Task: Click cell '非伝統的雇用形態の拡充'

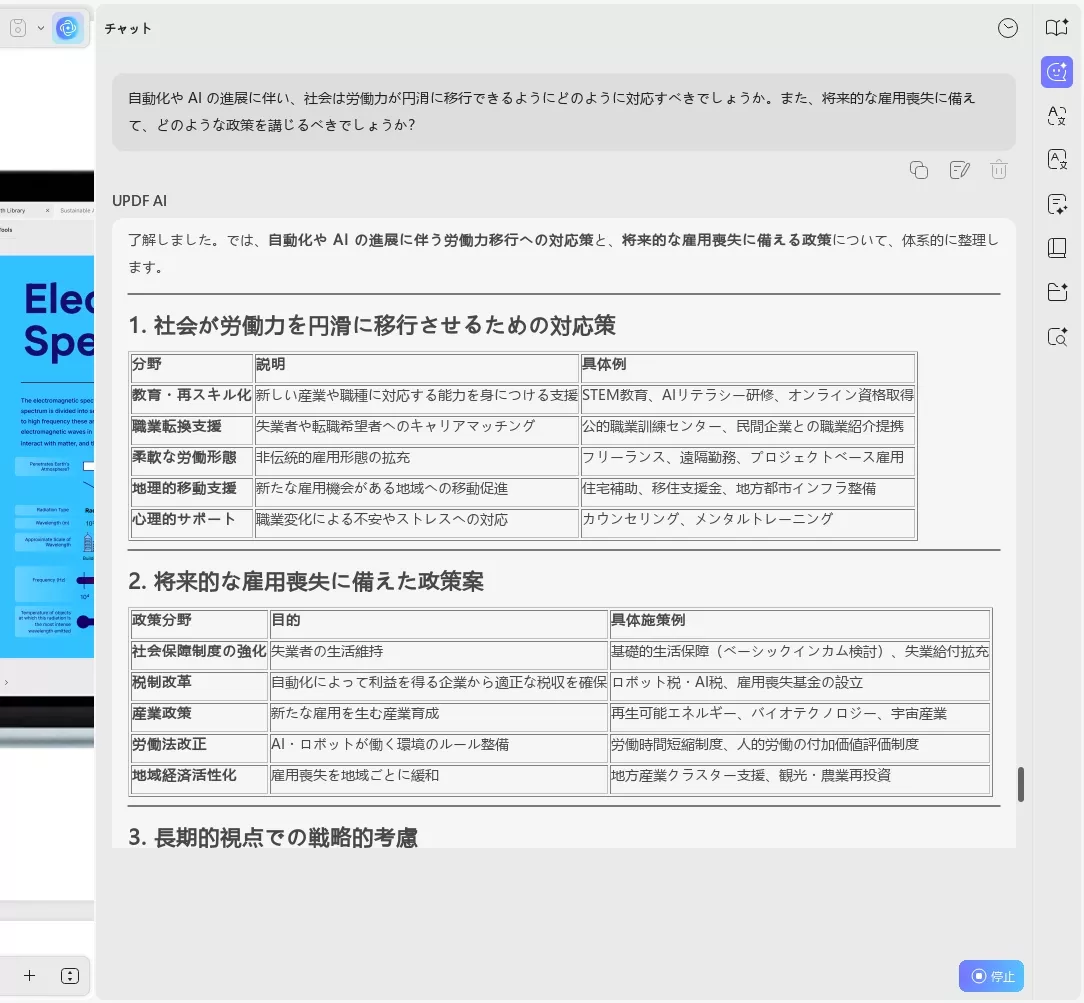Action: click(416, 460)
